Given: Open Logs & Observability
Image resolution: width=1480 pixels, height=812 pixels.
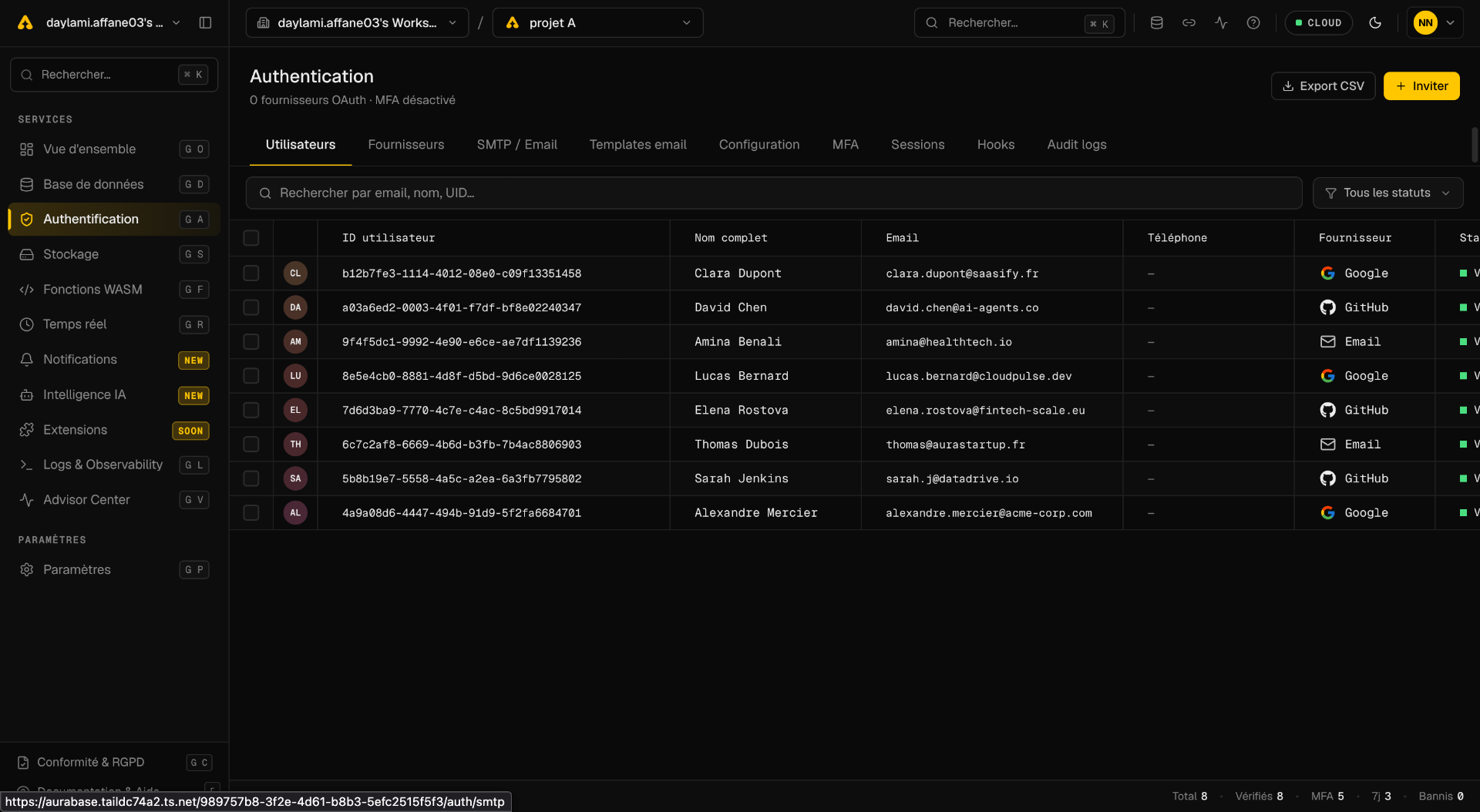Looking at the screenshot, I should coord(114,465).
